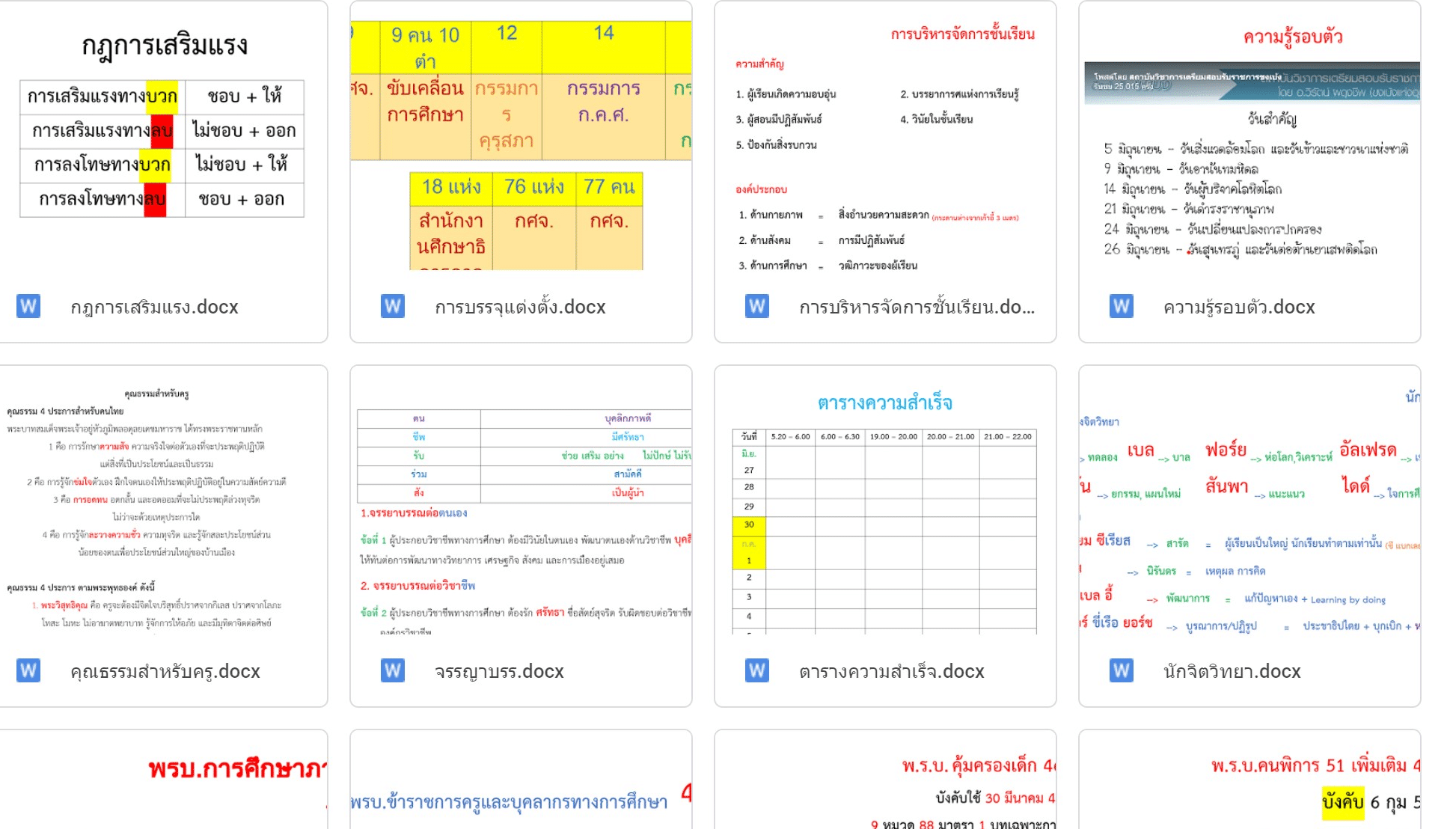Select file name คุณธรรมสำหรับครู.docx

pyautogui.click(x=165, y=671)
